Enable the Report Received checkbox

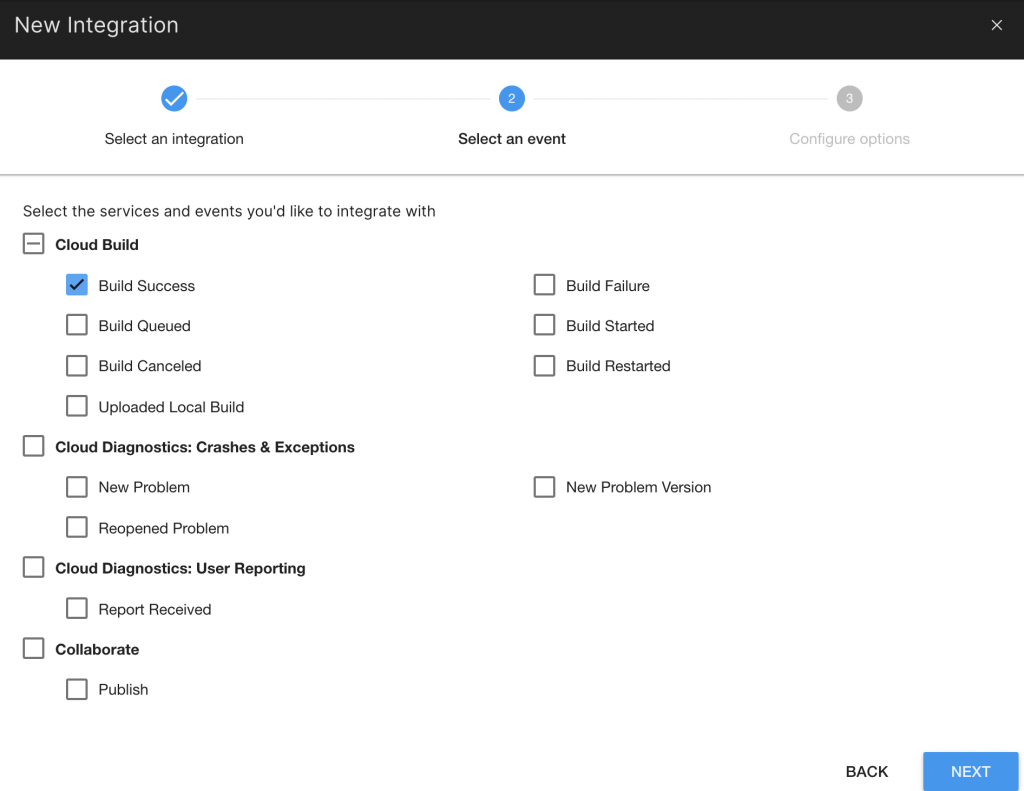click(x=77, y=608)
